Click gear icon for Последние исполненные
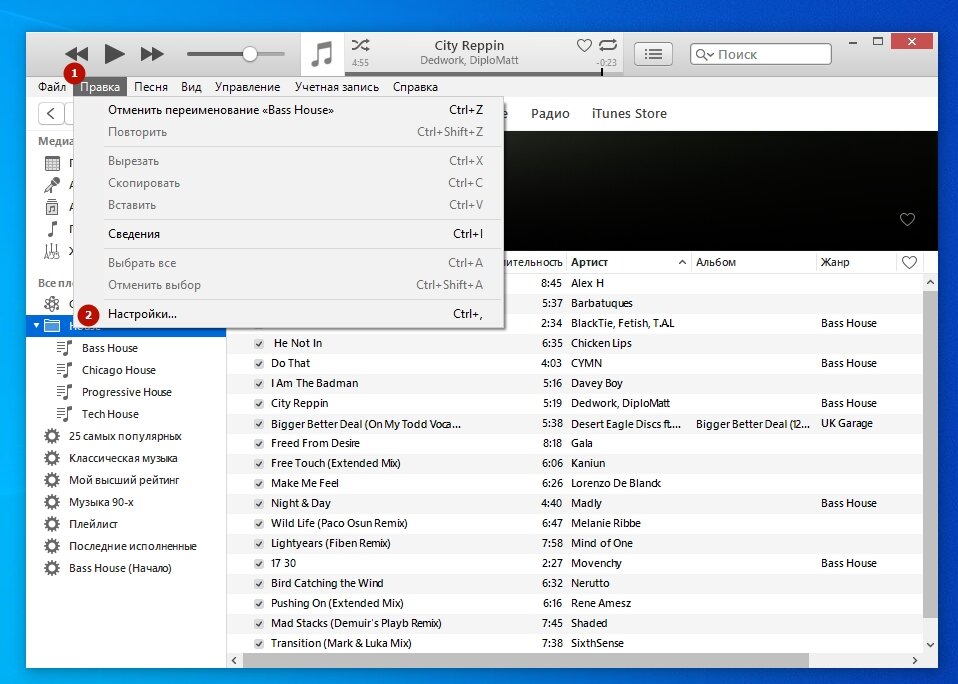The height and width of the screenshot is (684, 958). coord(52,546)
